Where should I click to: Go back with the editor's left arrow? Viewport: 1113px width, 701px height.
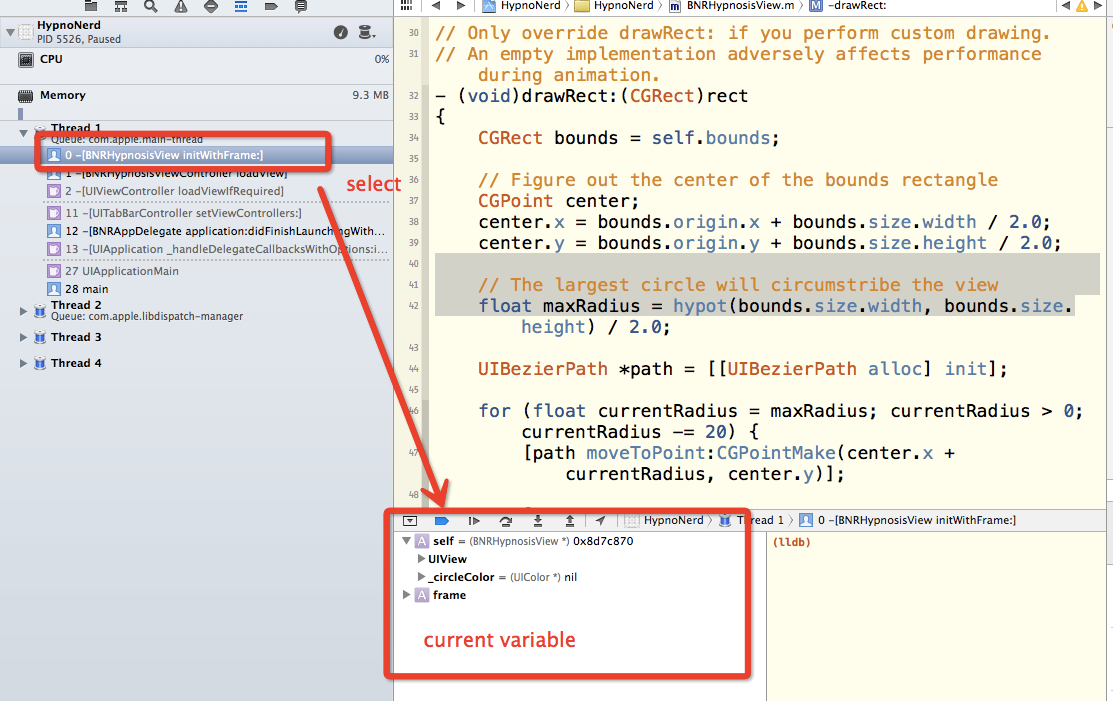[436, 6]
